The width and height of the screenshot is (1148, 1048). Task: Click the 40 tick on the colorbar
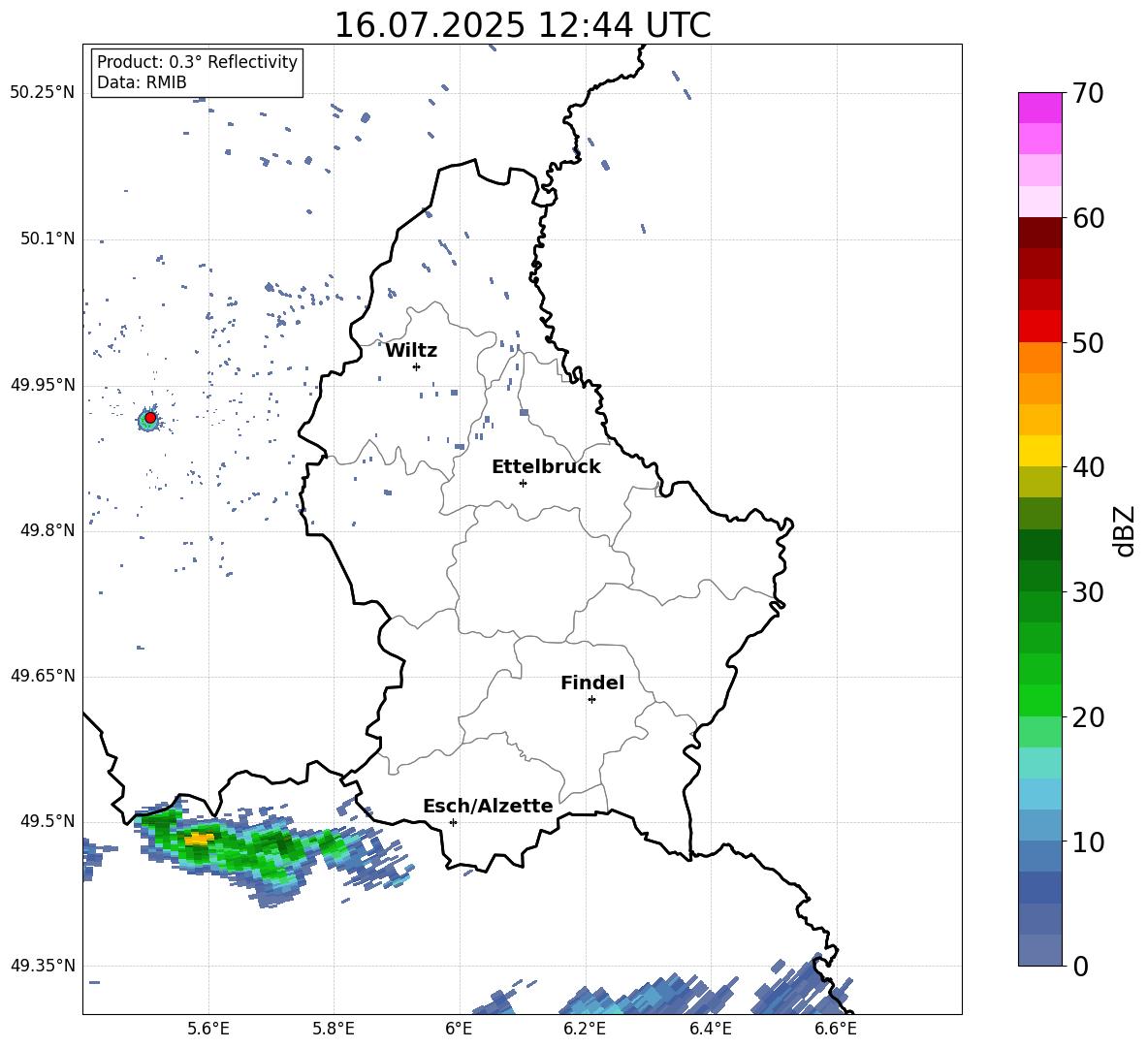tap(1088, 467)
